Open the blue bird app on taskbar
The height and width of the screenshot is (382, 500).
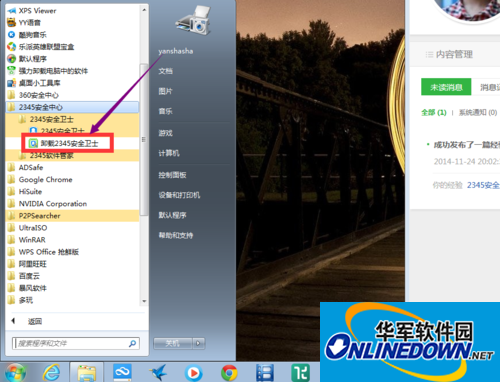point(158,373)
